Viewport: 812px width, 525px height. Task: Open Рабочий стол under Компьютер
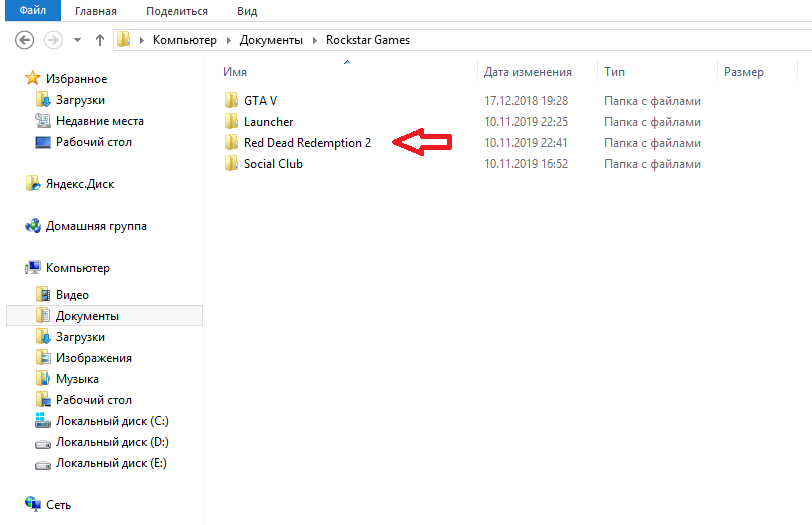(94, 400)
